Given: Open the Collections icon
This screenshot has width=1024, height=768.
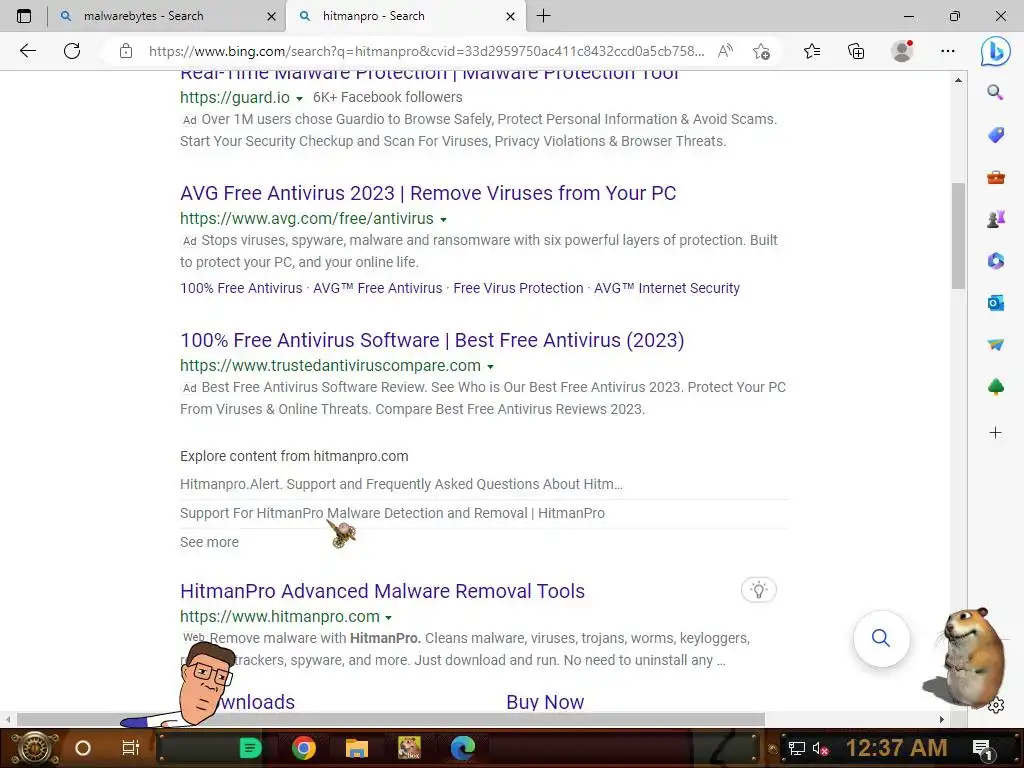Looking at the screenshot, I should point(856,51).
